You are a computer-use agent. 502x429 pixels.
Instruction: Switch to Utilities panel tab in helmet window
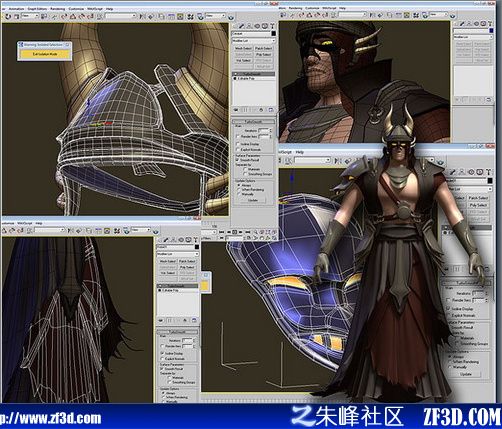pos(272,26)
